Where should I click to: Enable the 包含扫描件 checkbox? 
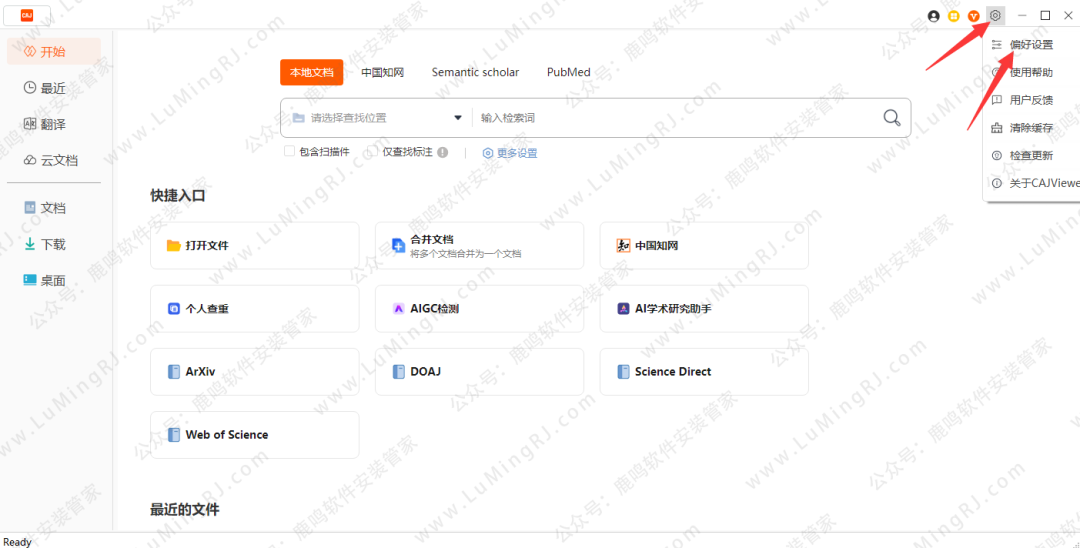point(289,152)
